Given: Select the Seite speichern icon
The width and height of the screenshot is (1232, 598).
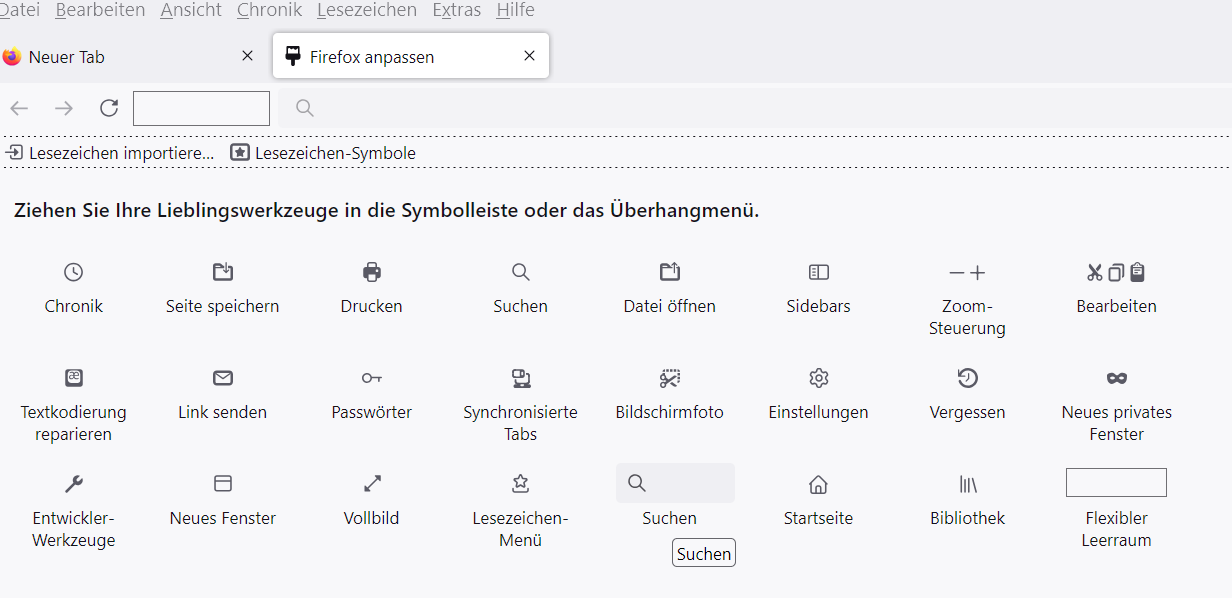Looking at the screenshot, I should (223, 272).
